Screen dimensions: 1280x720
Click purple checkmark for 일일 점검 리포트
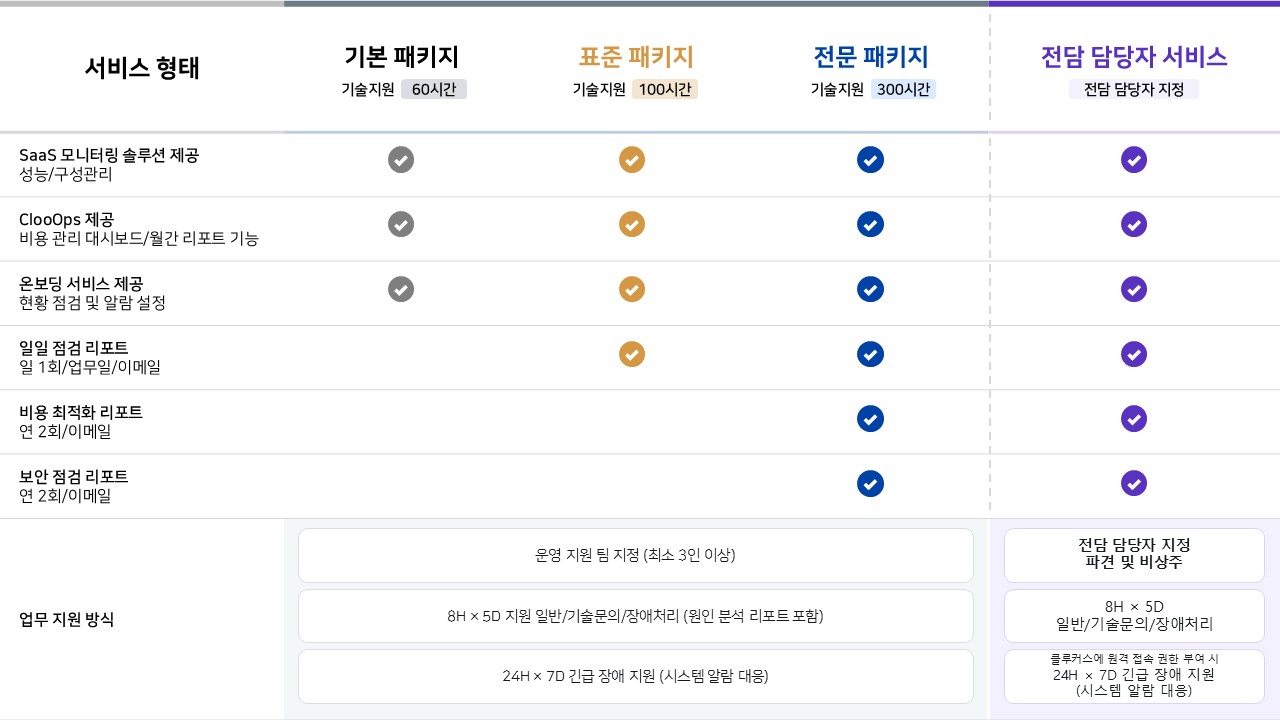tap(1134, 354)
